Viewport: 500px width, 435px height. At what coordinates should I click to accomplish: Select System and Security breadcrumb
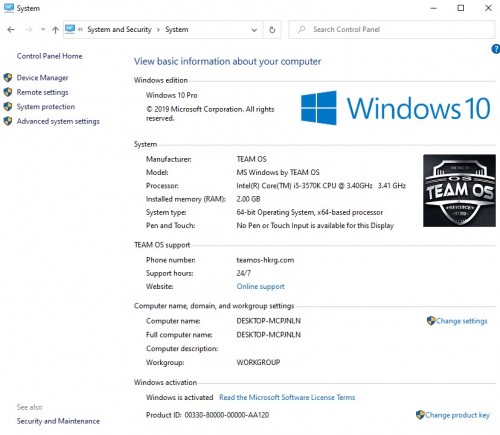(x=119, y=30)
